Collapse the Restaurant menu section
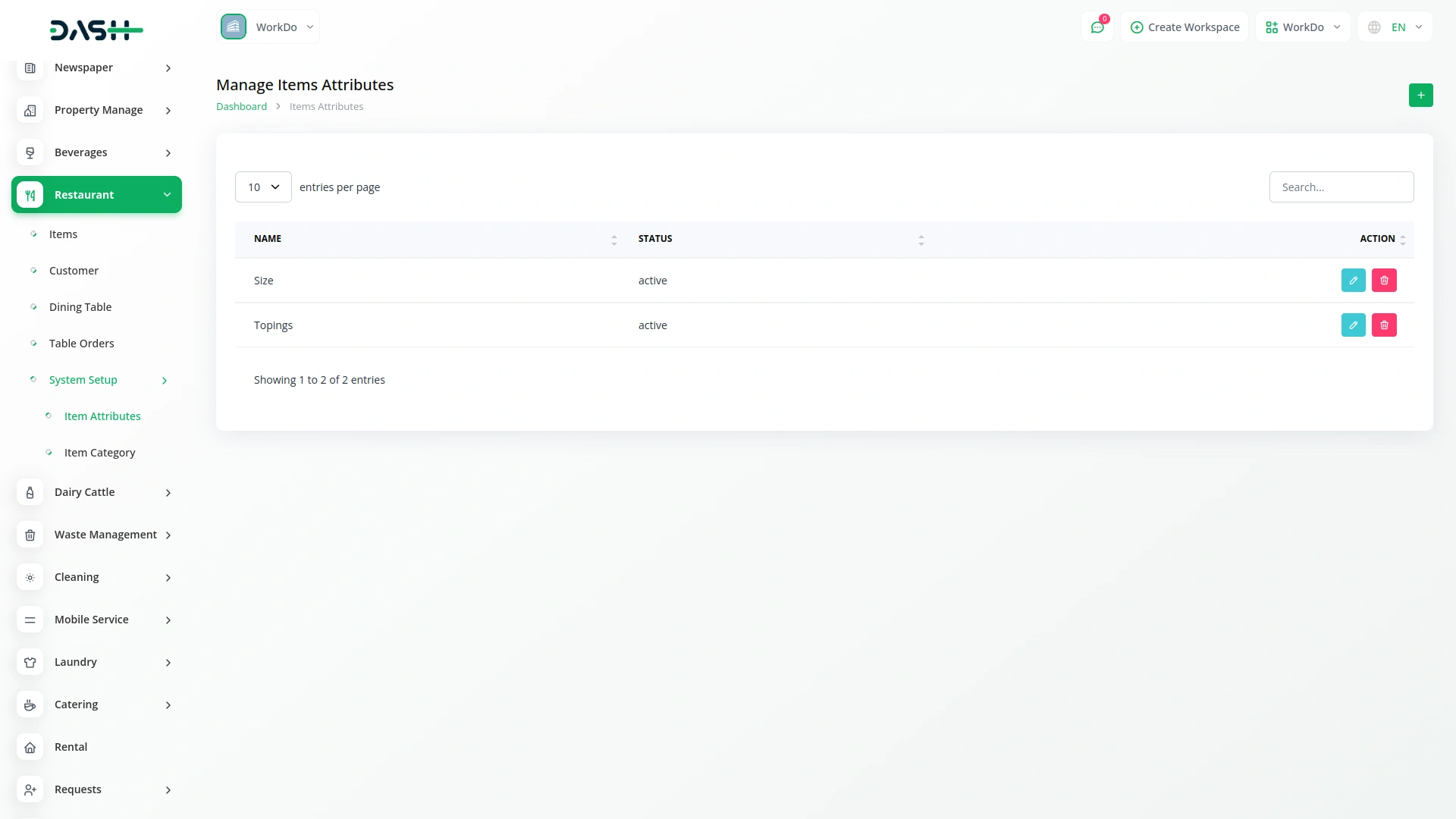This screenshot has height=819, width=1456. (97, 195)
